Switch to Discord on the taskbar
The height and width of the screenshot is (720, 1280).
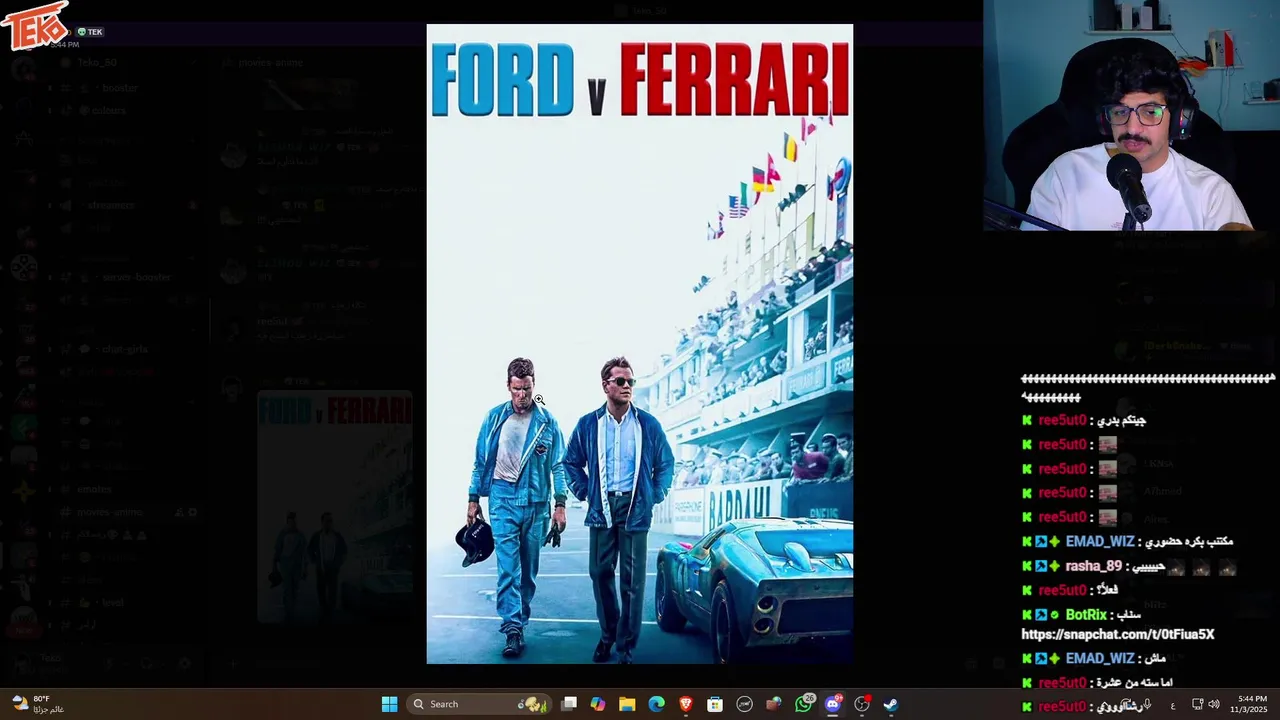(833, 704)
